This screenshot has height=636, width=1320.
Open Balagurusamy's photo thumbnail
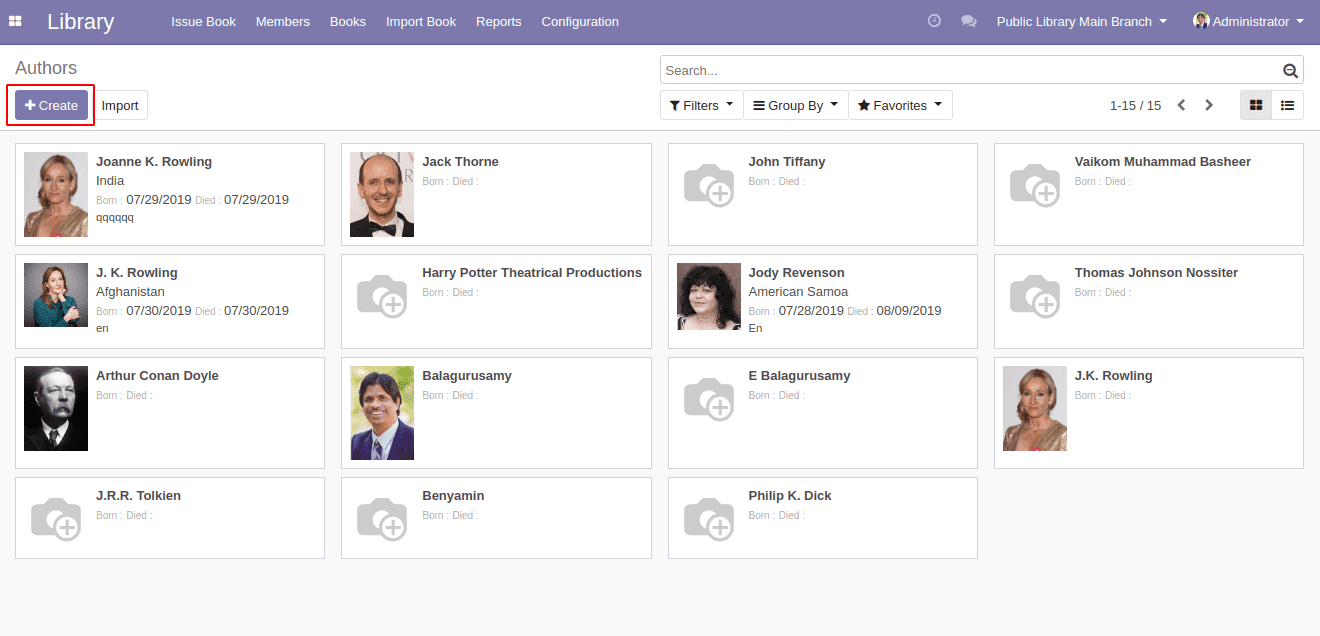pyautogui.click(x=382, y=413)
